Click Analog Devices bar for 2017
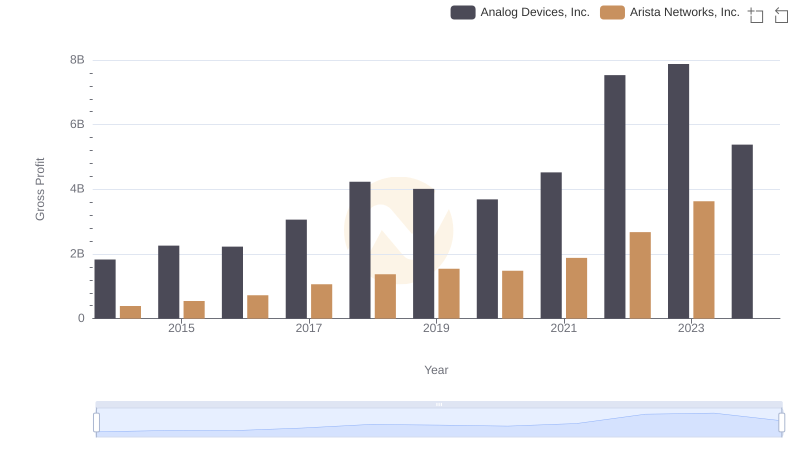 296,269
